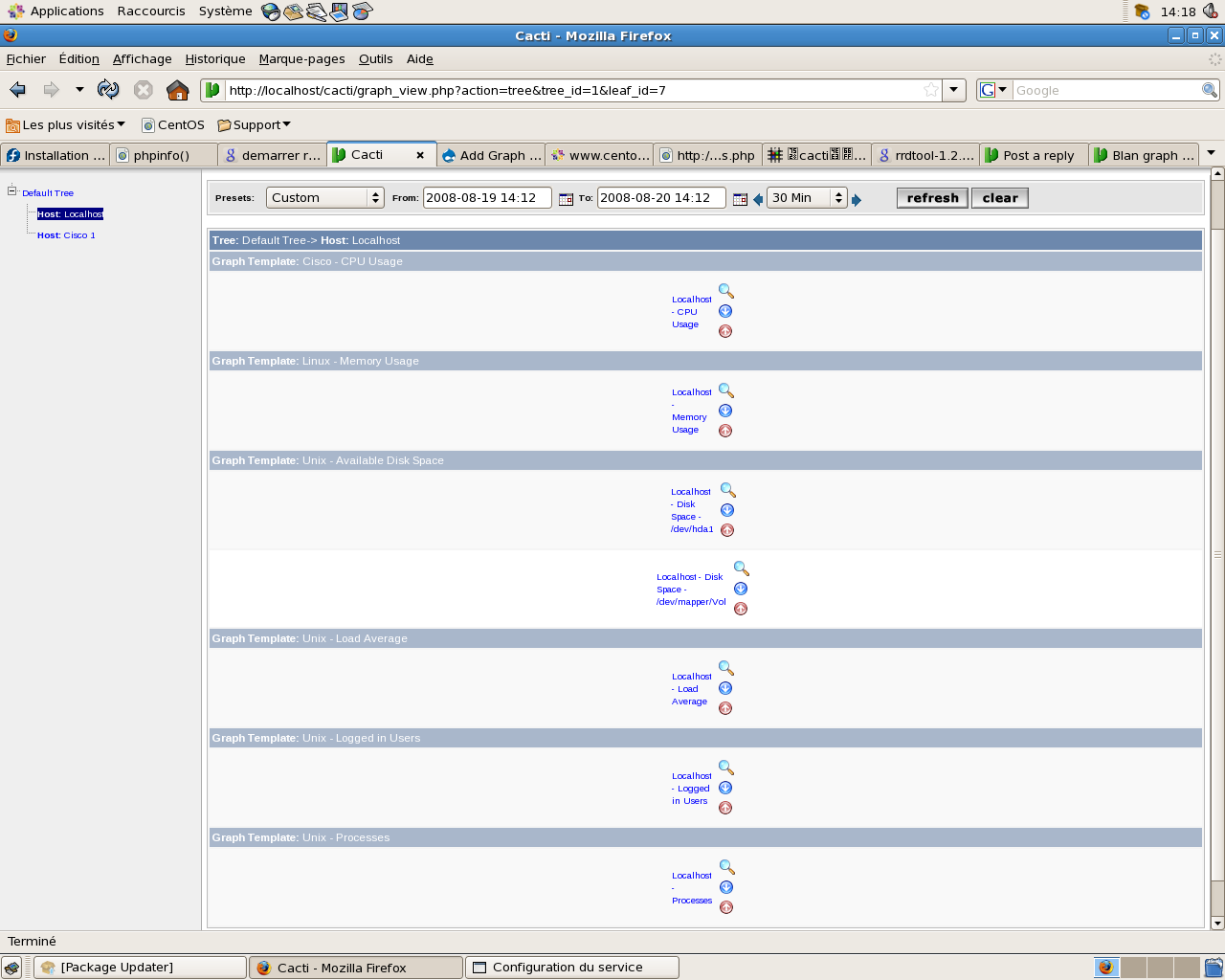The width and height of the screenshot is (1225, 980).
Task: Open the GNOME Applications menu
Action: pos(56,11)
